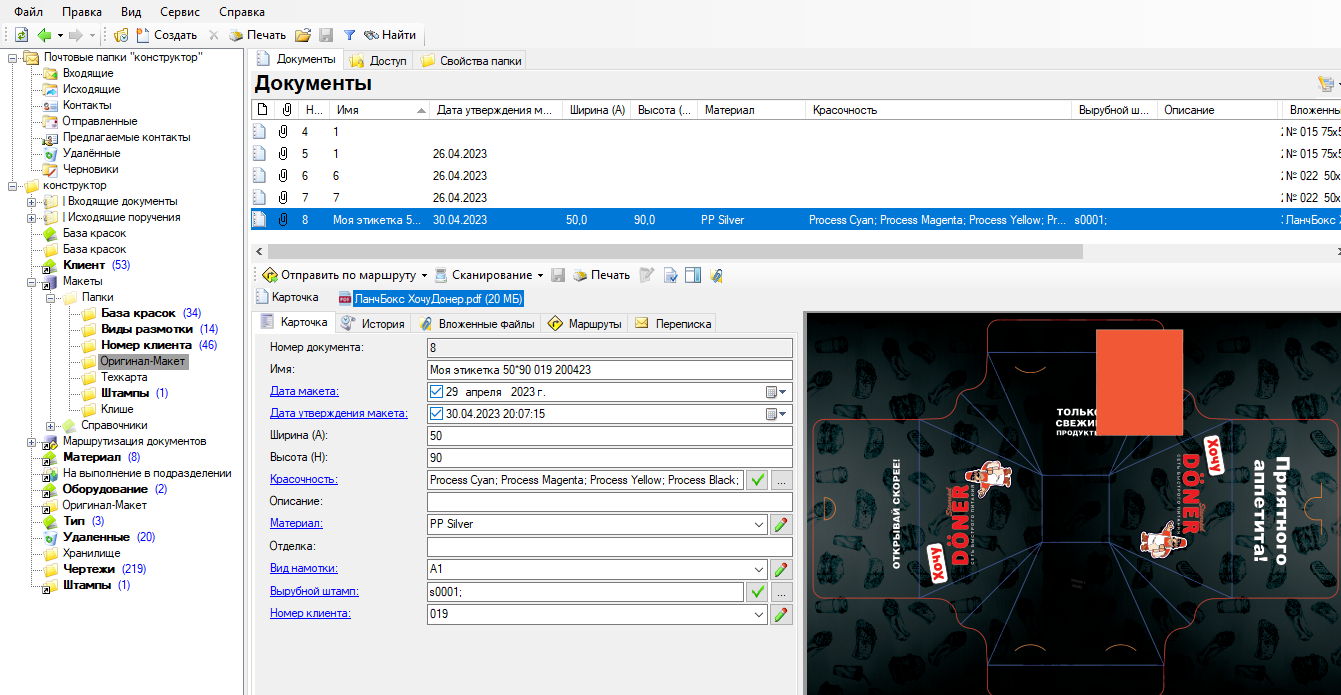Screen dimensions: 1341x695
Task: Click the panel layout icon in card toolbar
Action: click(693, 275)
